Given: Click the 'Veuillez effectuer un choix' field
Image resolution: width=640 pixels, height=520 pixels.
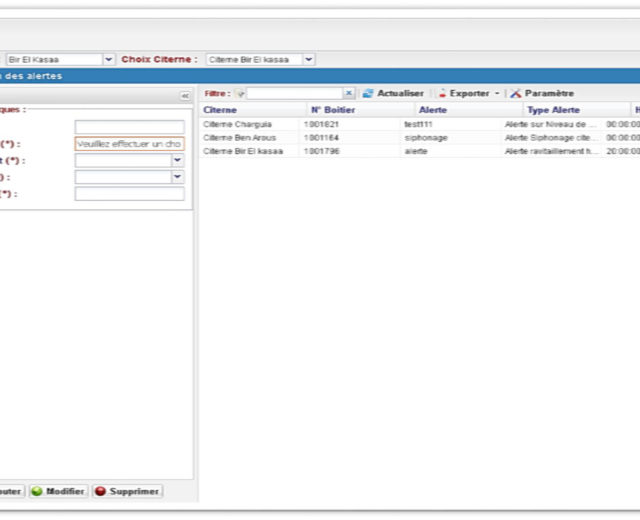Looking at the screenshot, I should click(129, 144).
